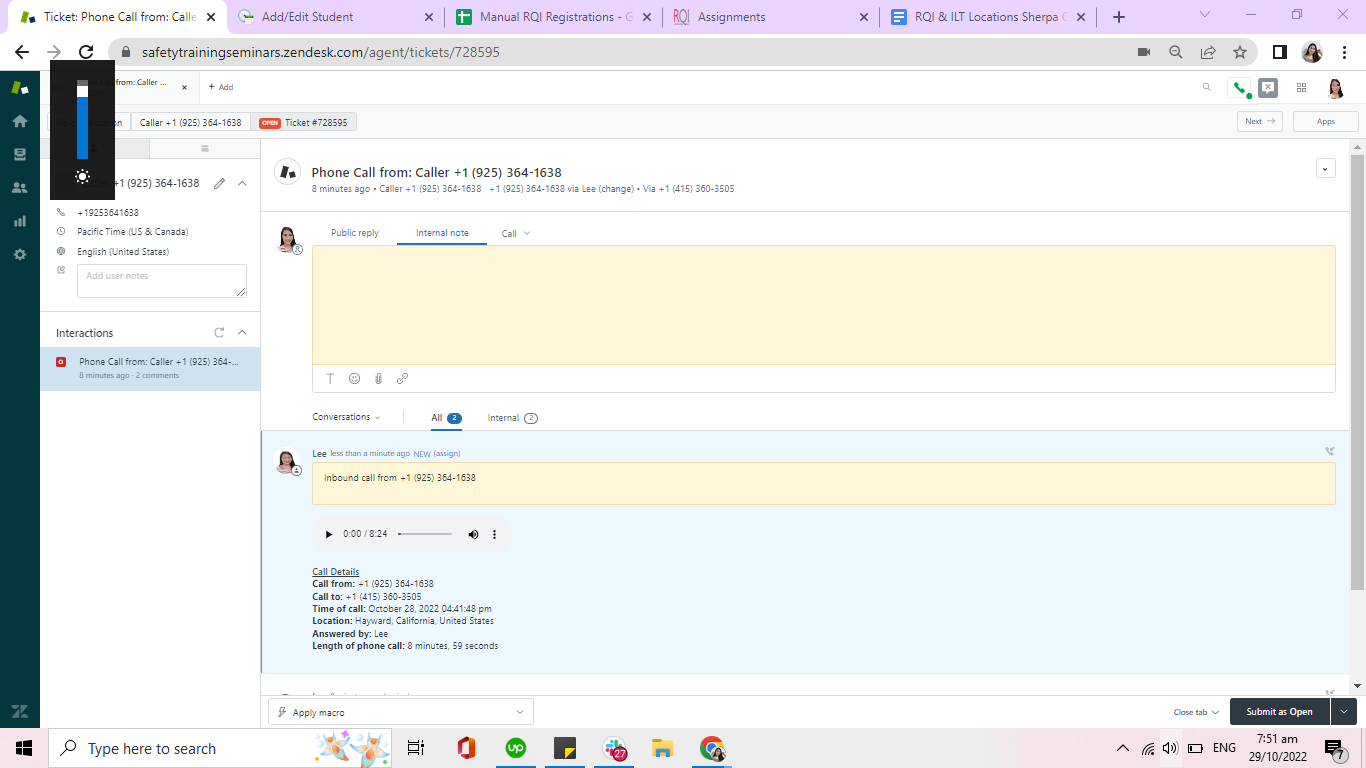Open the chat conversations icon
The width and height of the screenshot is (1366, 768).
coord(1268,88)
